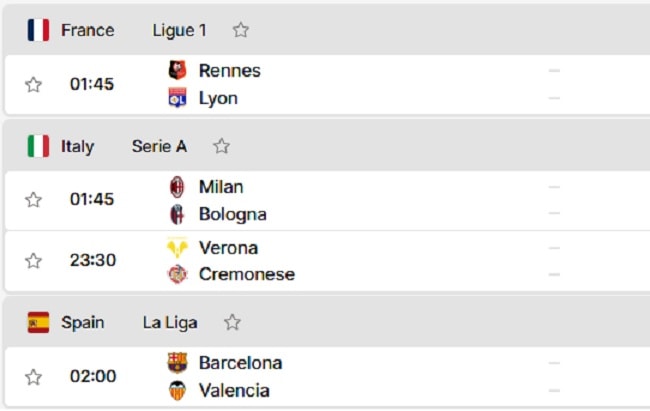Click the Barcelona club crest
The image size is (650, 411).
tap(177, 363)
